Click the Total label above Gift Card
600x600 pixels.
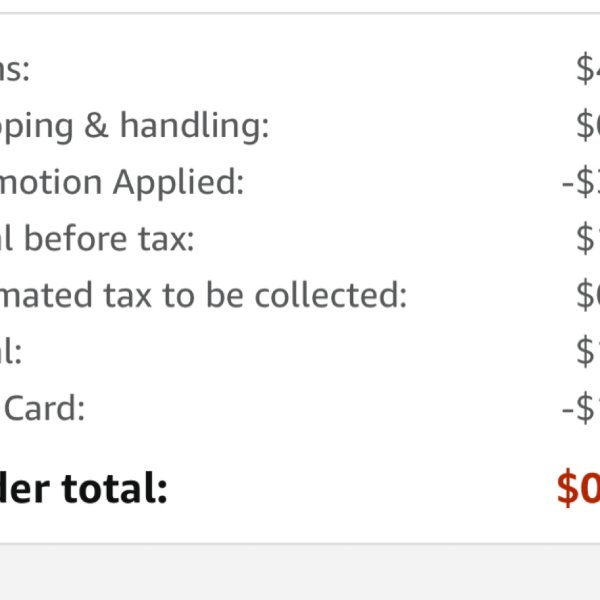11,351
